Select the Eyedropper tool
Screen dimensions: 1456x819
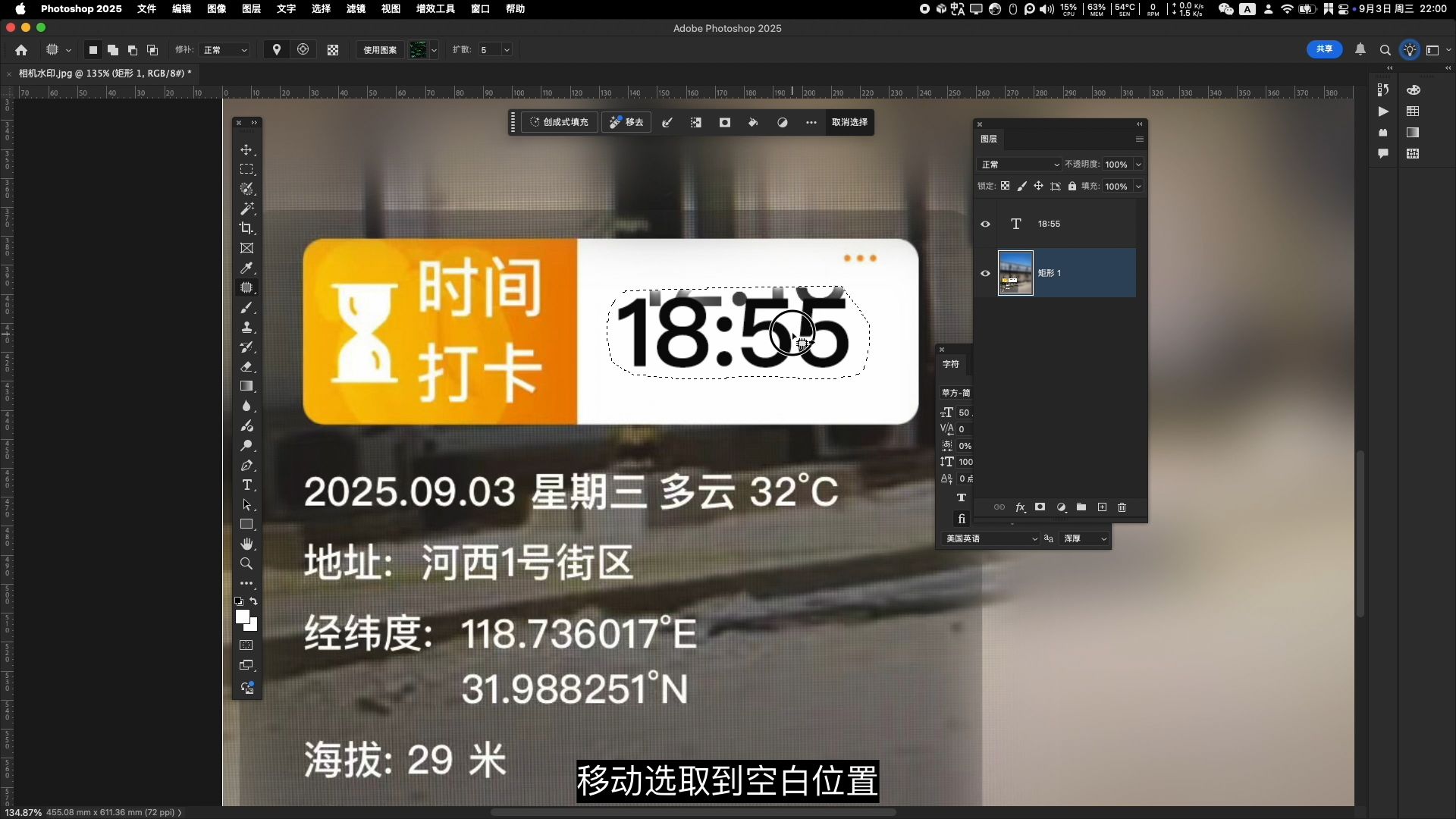point(246,268)
